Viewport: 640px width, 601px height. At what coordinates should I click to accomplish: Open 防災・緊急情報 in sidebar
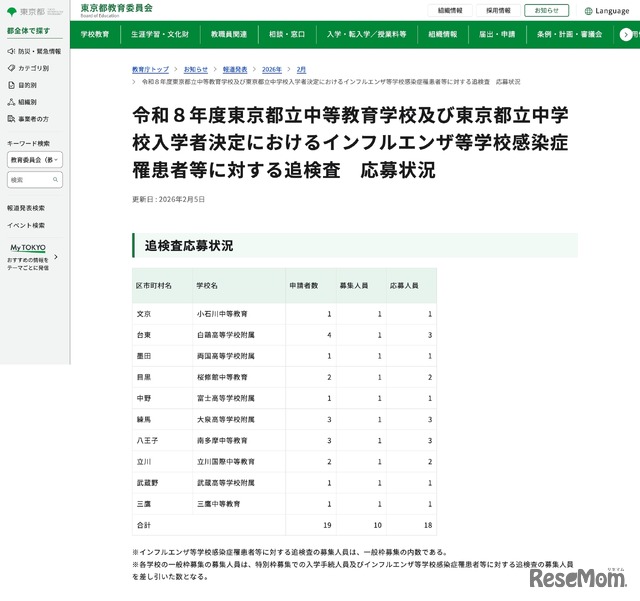(x=40, y=51)
